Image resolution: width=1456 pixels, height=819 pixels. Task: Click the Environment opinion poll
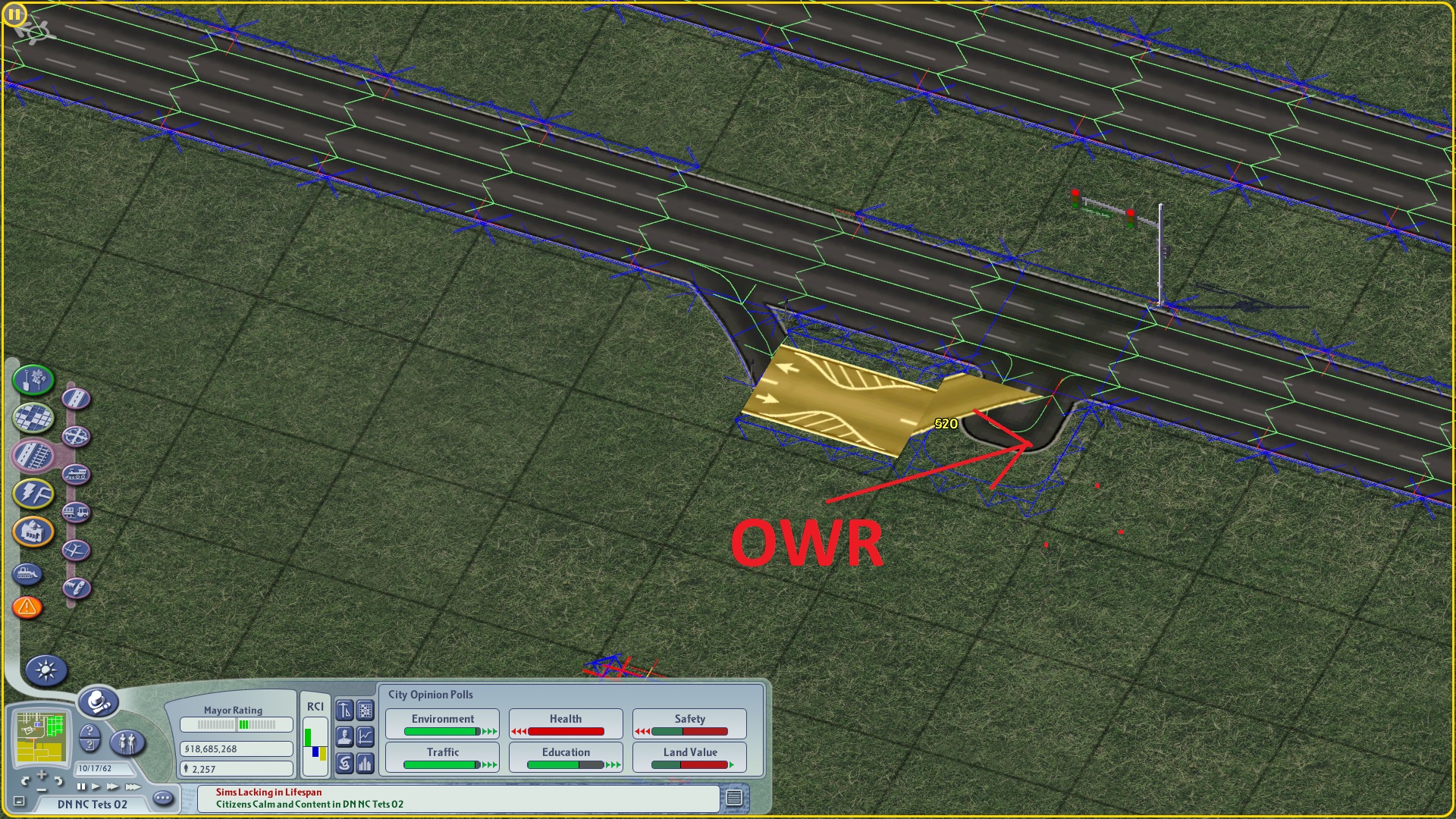click(443, 724)
